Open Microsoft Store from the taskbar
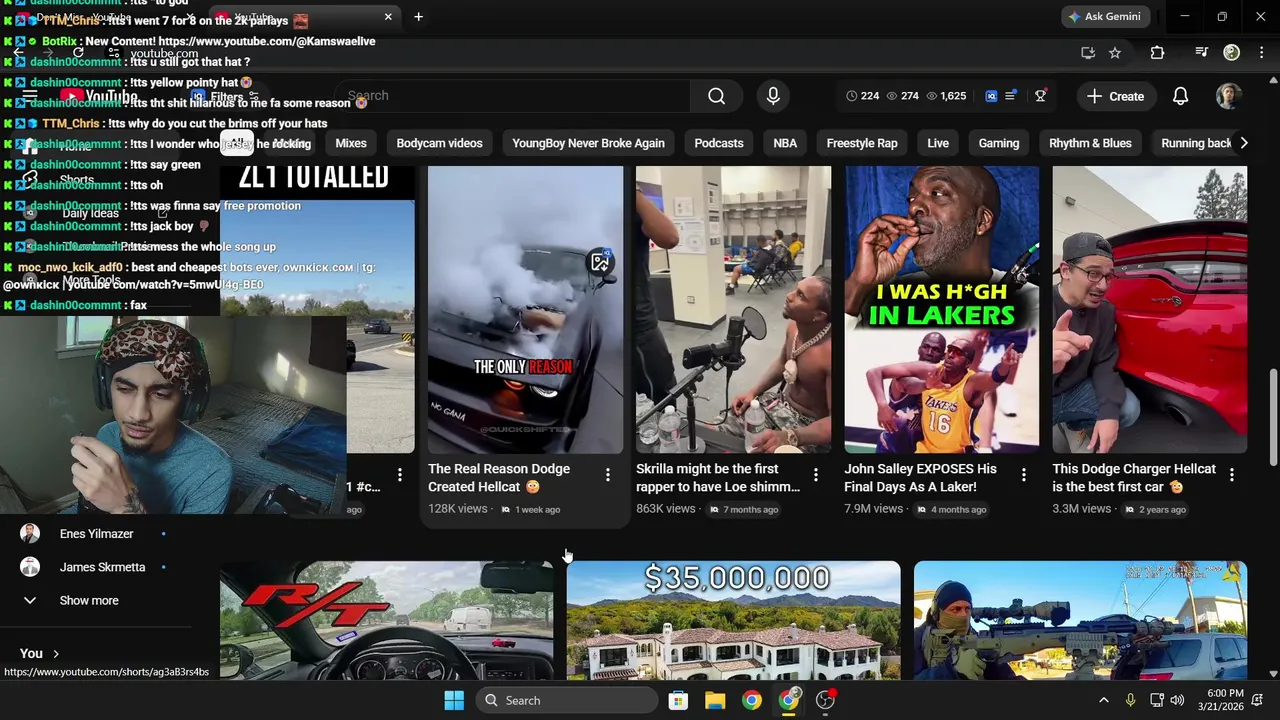 [678, 700]
